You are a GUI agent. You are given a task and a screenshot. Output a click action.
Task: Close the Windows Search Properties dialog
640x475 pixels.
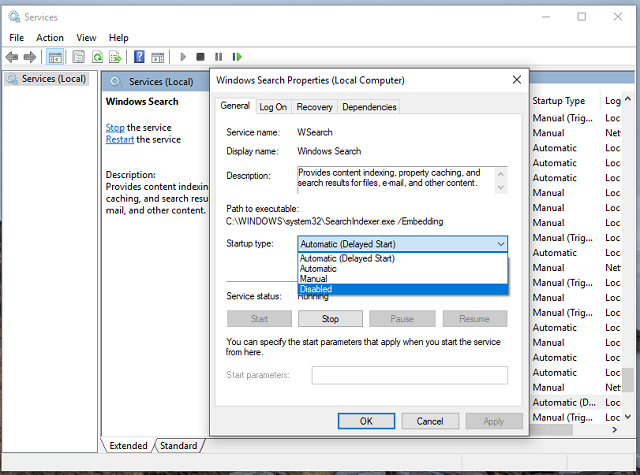point(517,80)
